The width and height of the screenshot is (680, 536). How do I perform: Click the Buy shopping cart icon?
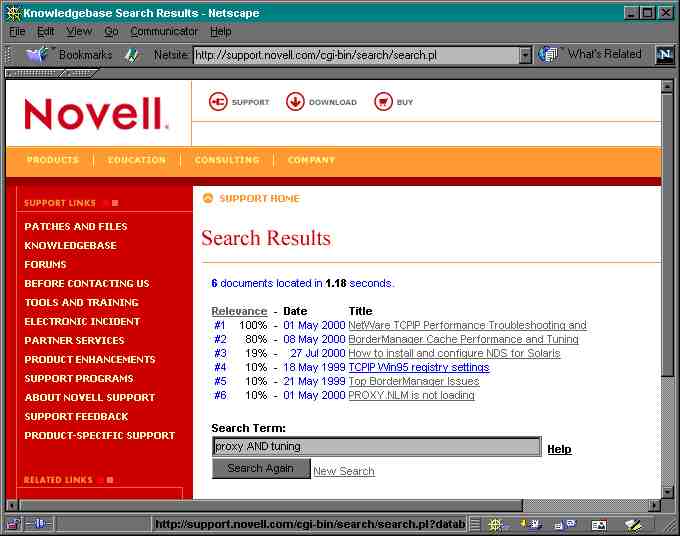point(383,102)
